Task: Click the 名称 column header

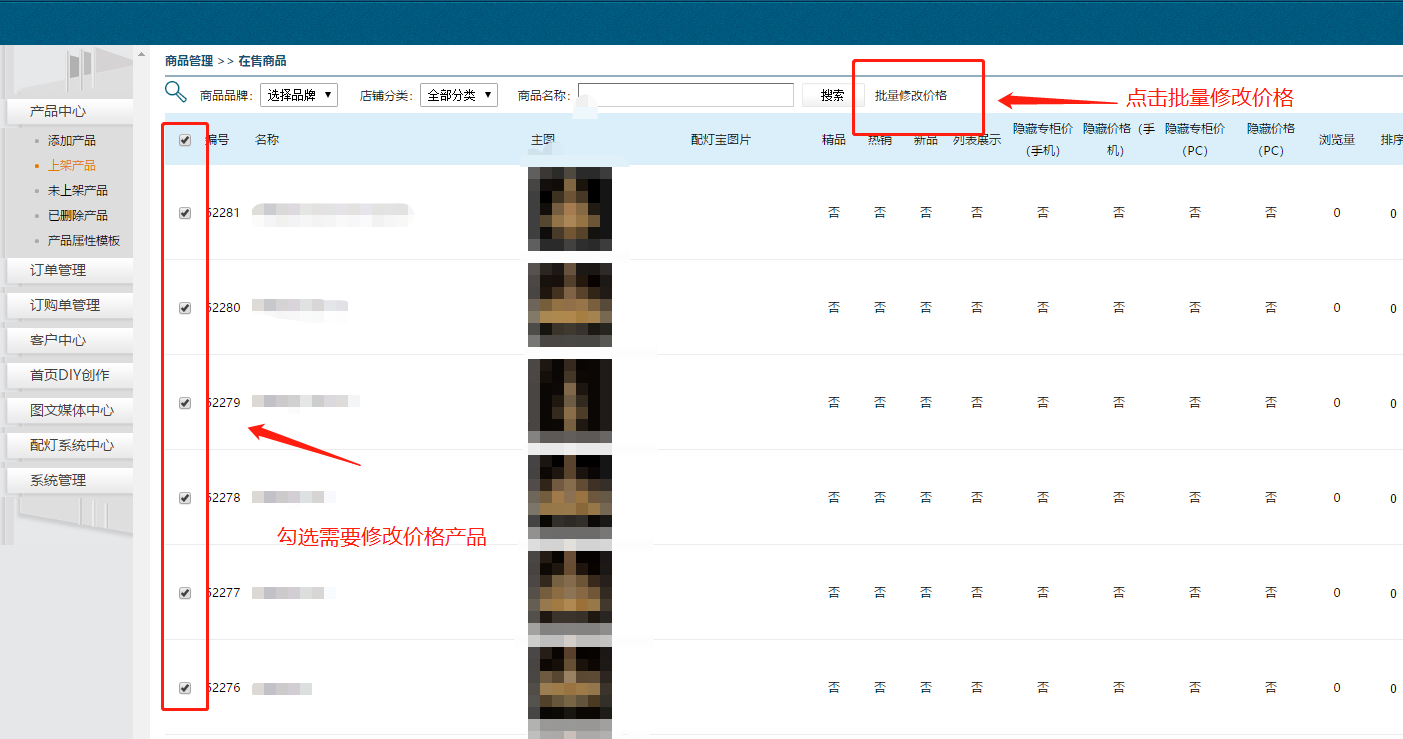Action: [x=267, y=140]
